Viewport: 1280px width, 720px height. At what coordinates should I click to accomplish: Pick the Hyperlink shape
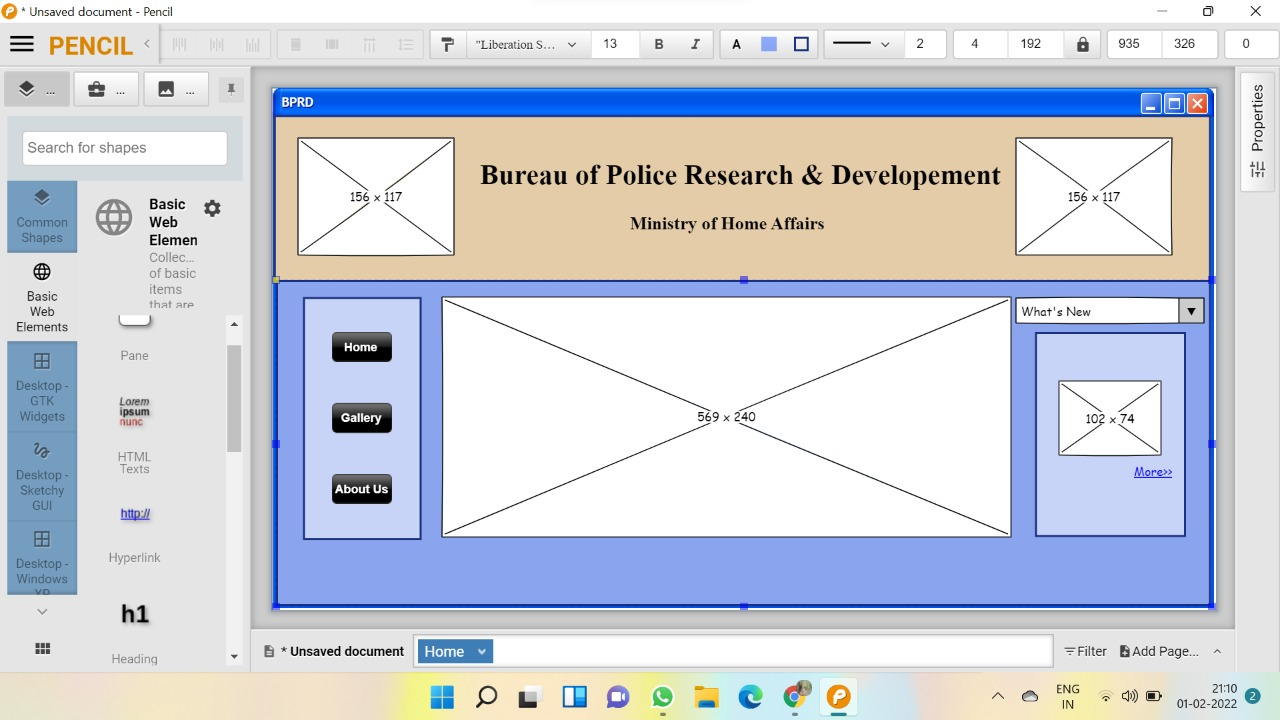(x=134, y=533)
